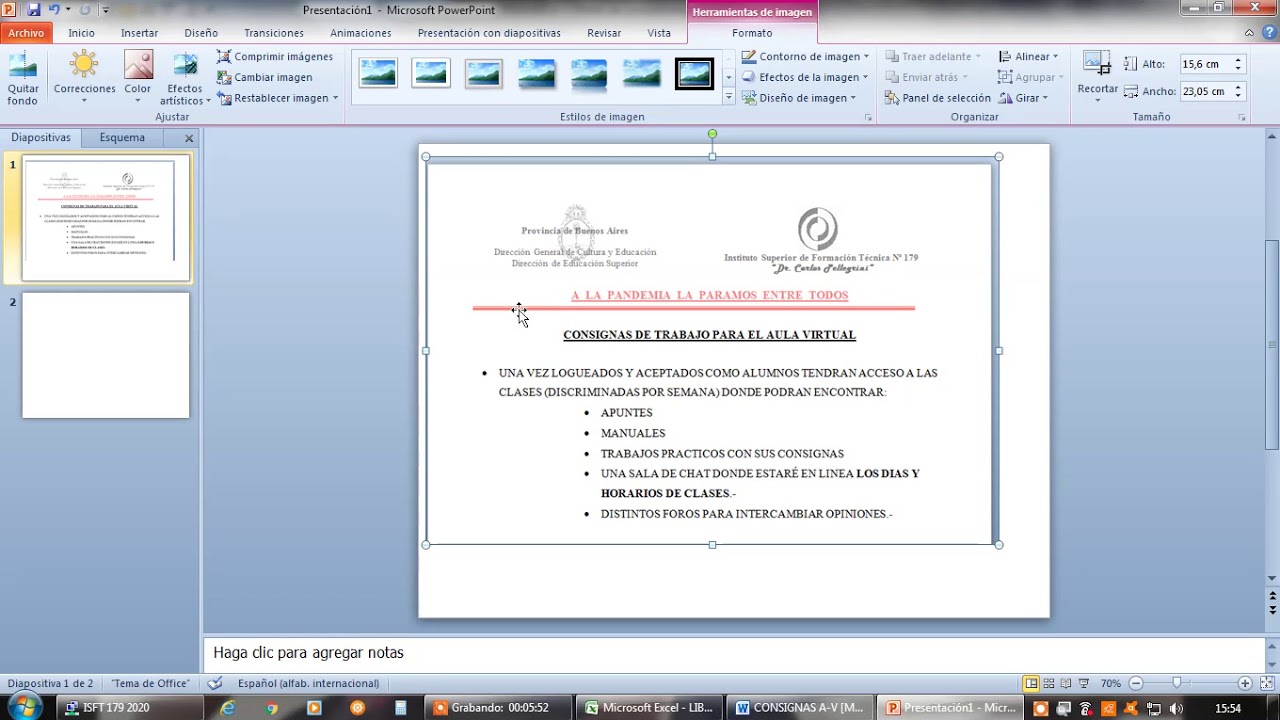The width and height of the screenshot is (1280, 720).
Task: Click the Windows Start button
Action: [x=24, y=707]
